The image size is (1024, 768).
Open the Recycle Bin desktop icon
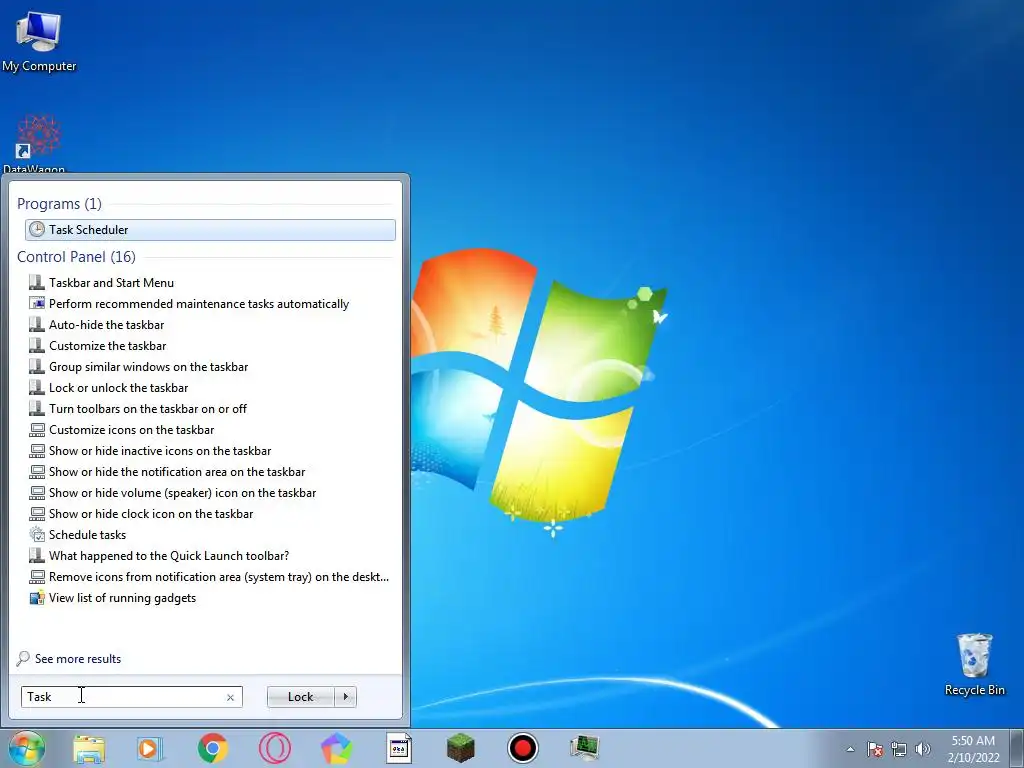pyautogui.click(x=974, y=664)
